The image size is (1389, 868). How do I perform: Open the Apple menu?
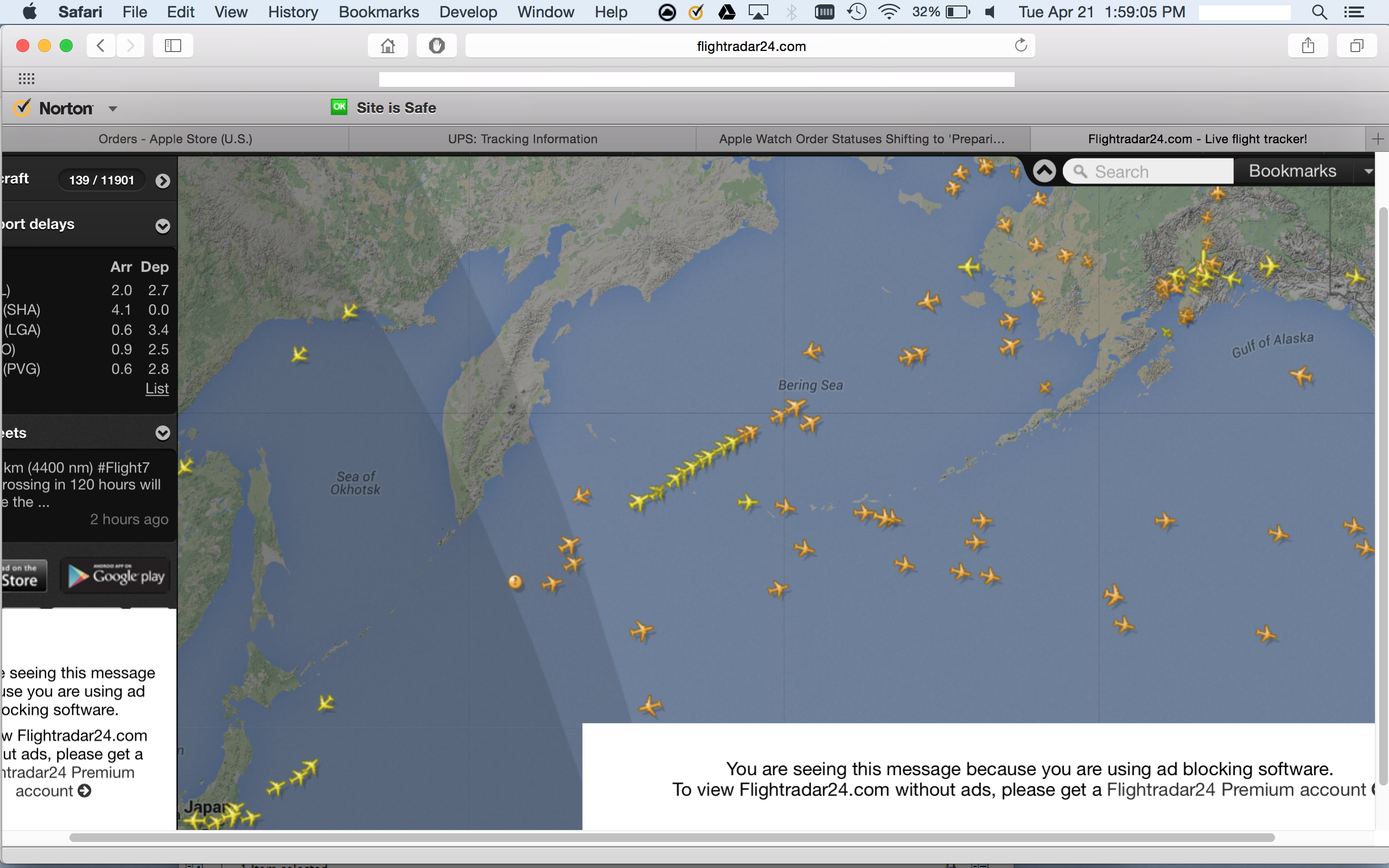29,11
